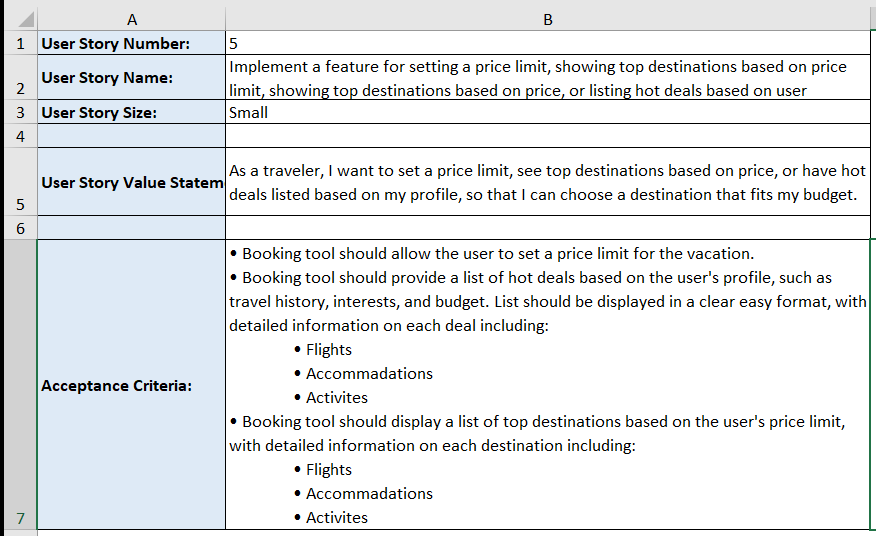
Task: Select row 5 header
Action: [20, 182]
